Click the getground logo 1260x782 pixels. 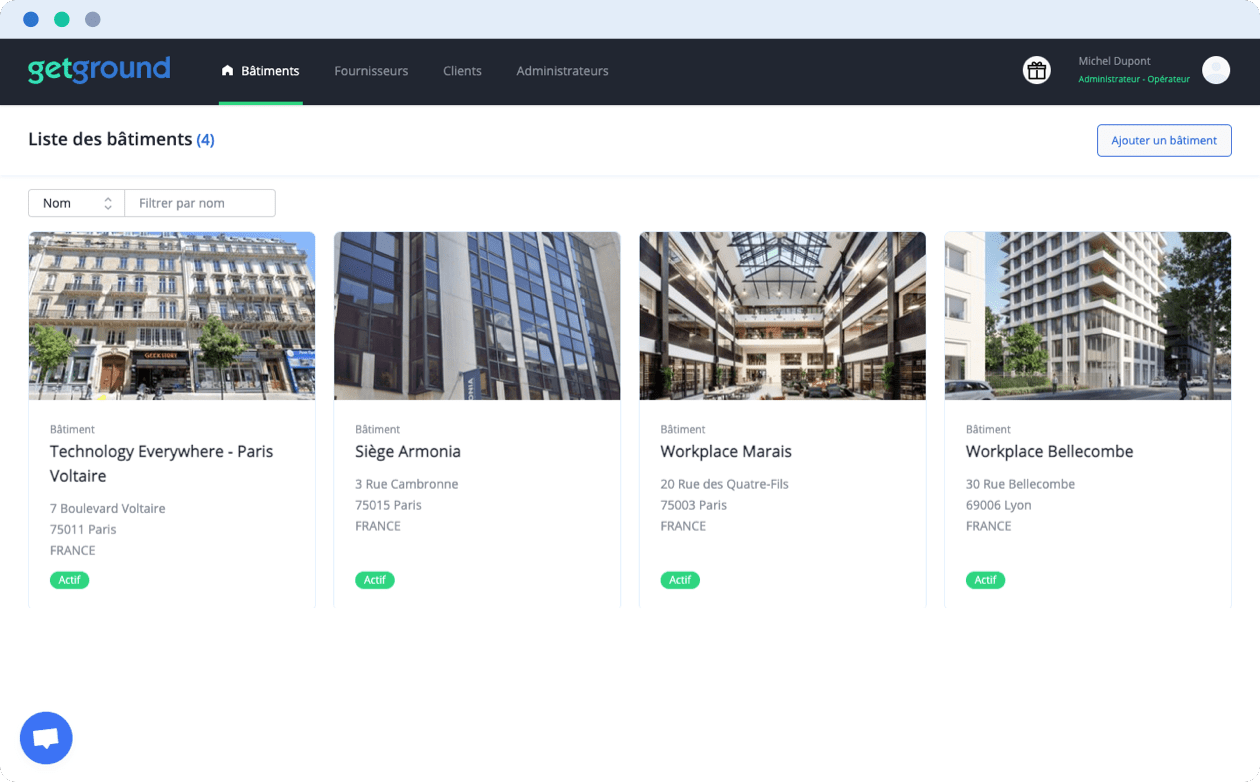pyautogui.click(x=99, y=70)
